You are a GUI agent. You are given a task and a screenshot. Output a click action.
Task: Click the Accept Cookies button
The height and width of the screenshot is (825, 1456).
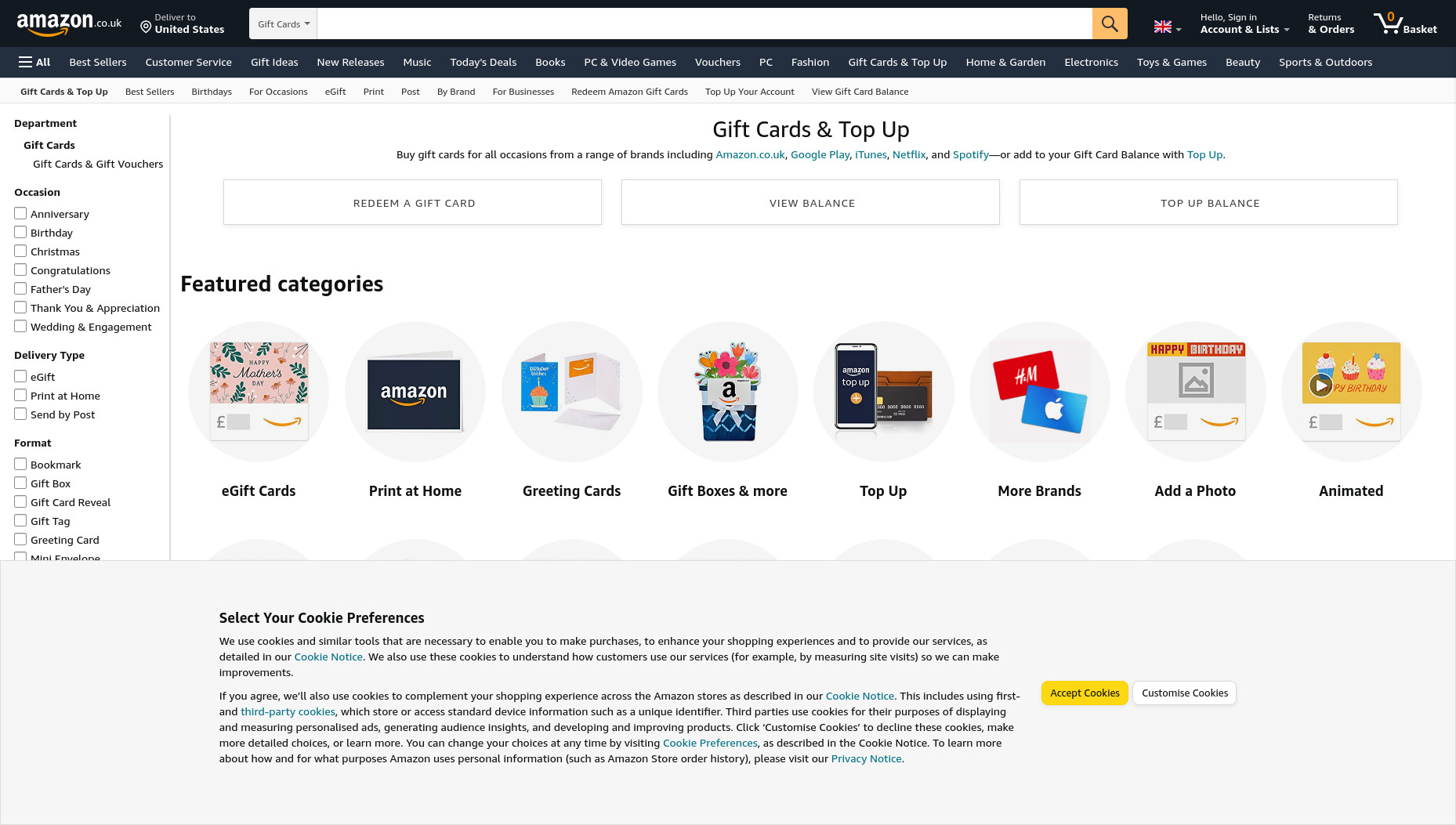pos(1085,693)
